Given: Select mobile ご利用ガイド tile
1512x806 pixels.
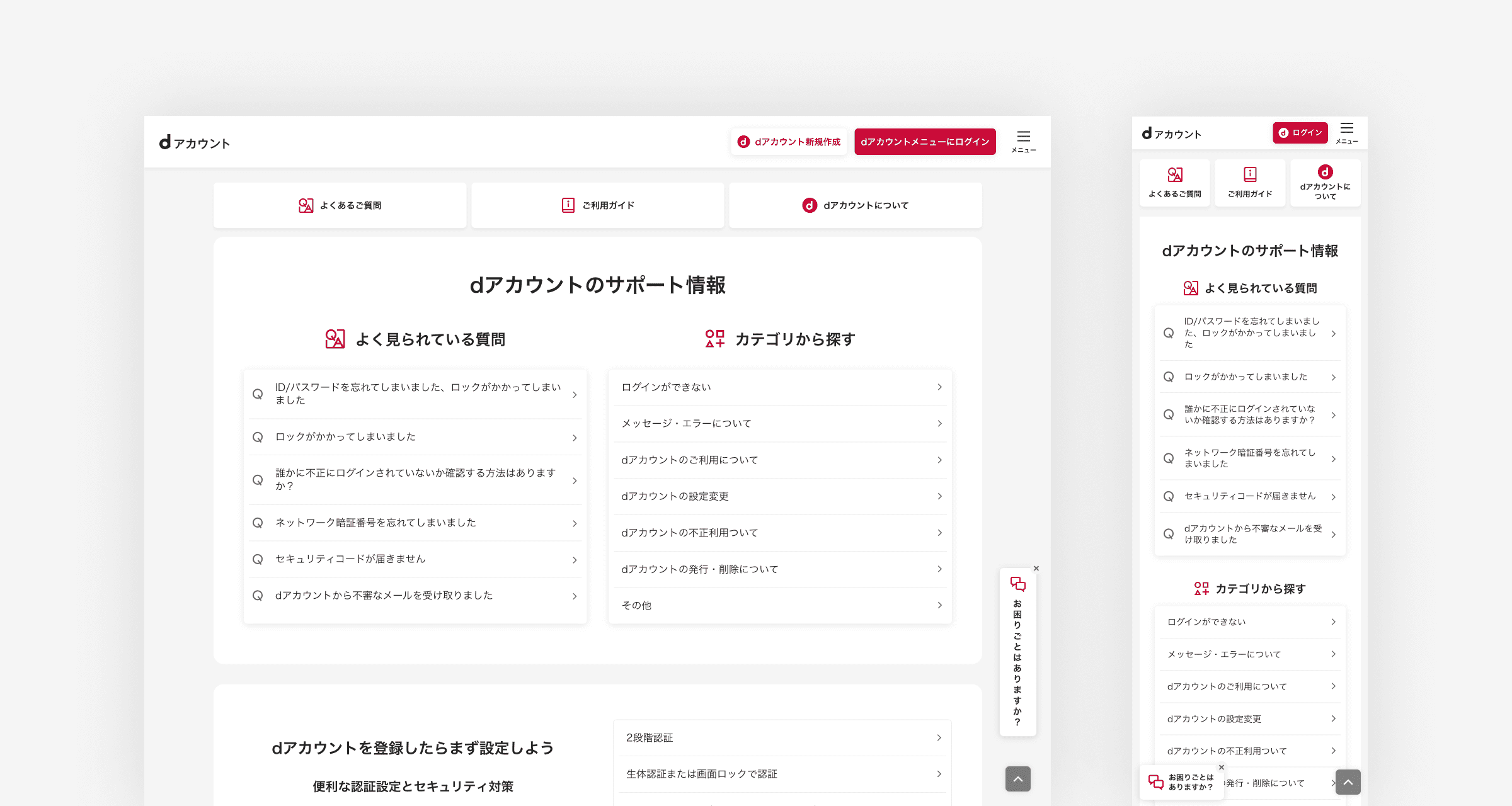Looking at the screenshot, I should (1250, 183).
